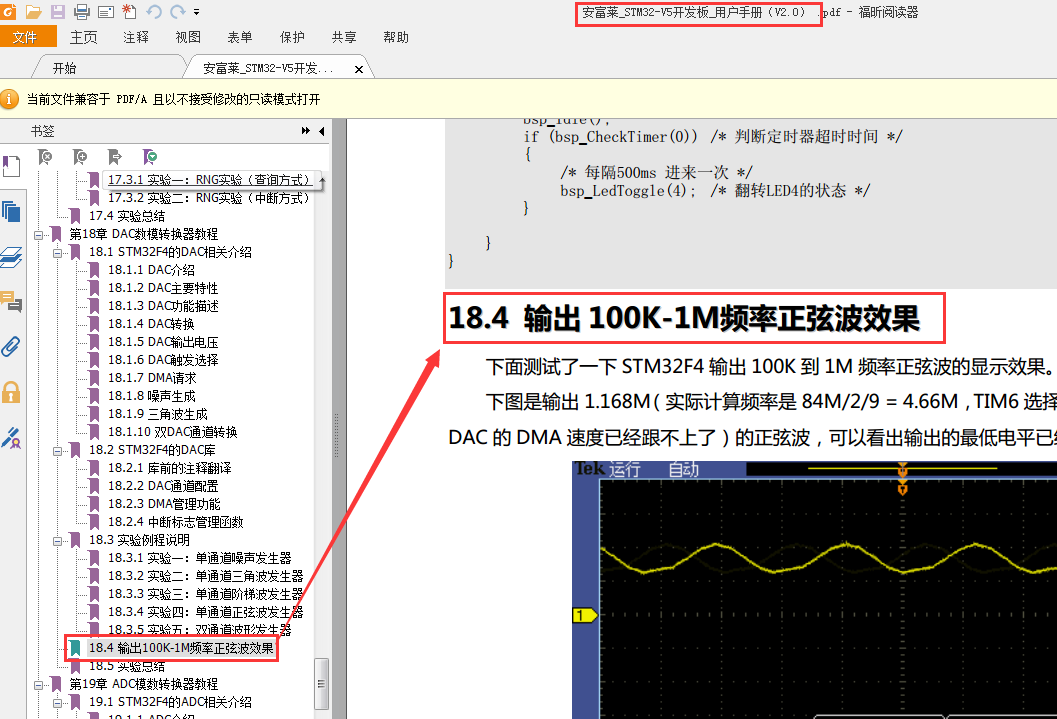This screenshot has width=1057, height=719.
Task: Open the Pages thumbnail panel in the sidebar
Action: [11, 212]
